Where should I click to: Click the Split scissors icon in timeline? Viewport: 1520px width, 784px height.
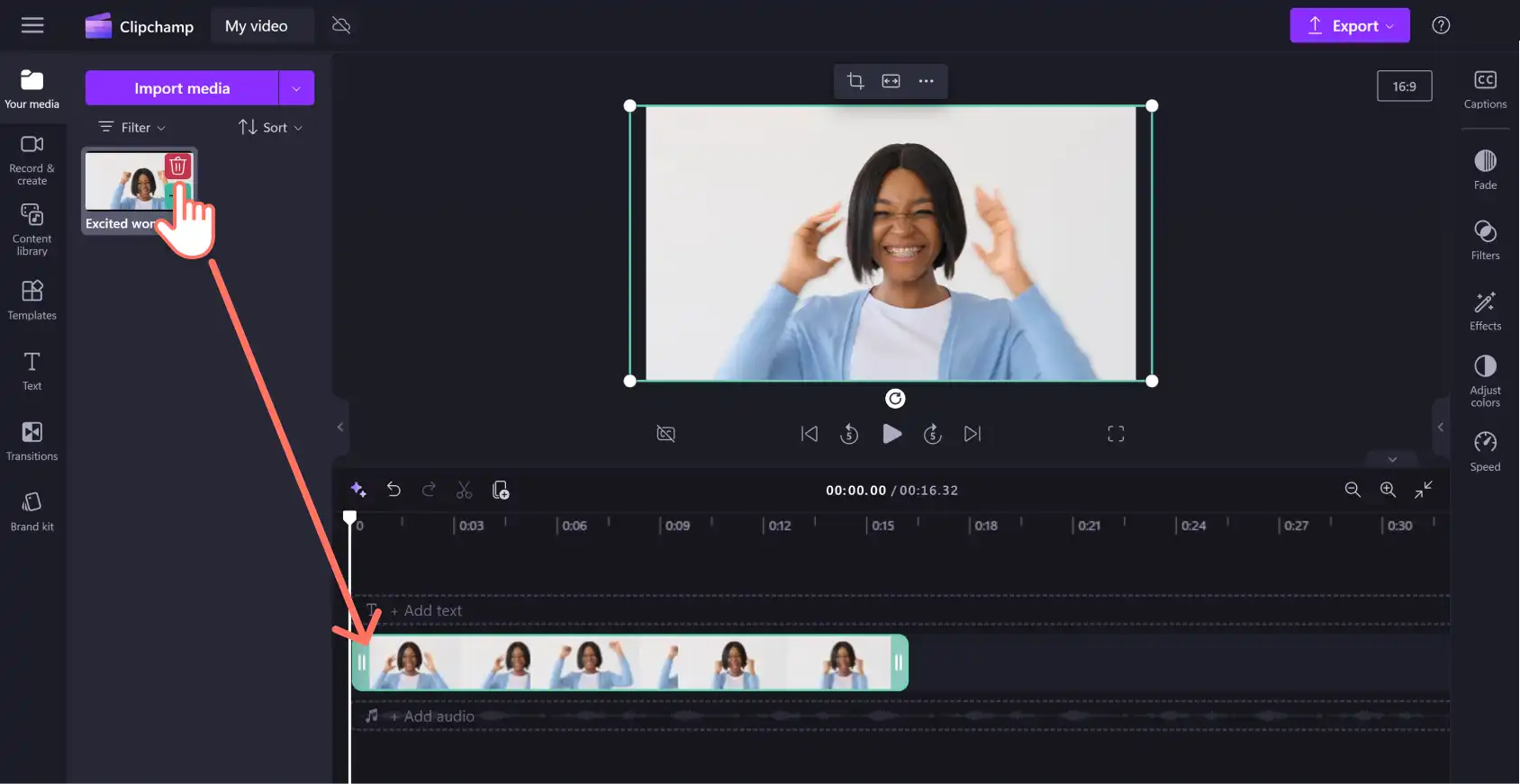coord(464,490)
